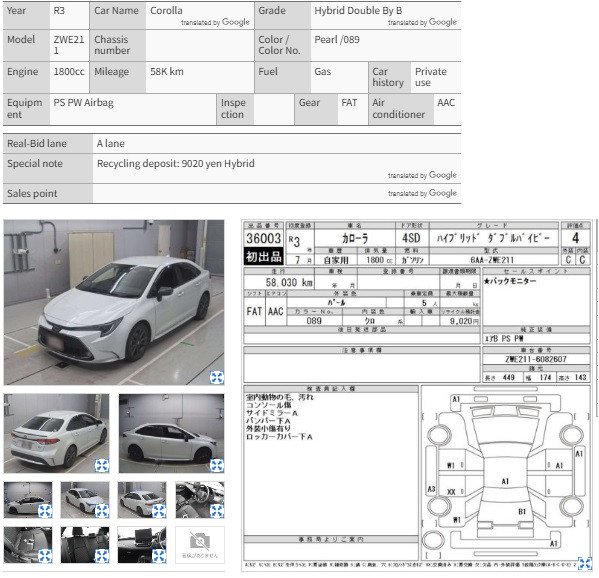Screen dimensions: 599x578
Task: Expand the dashboard navigation screen thumbnail
Action: coord(159,556)
